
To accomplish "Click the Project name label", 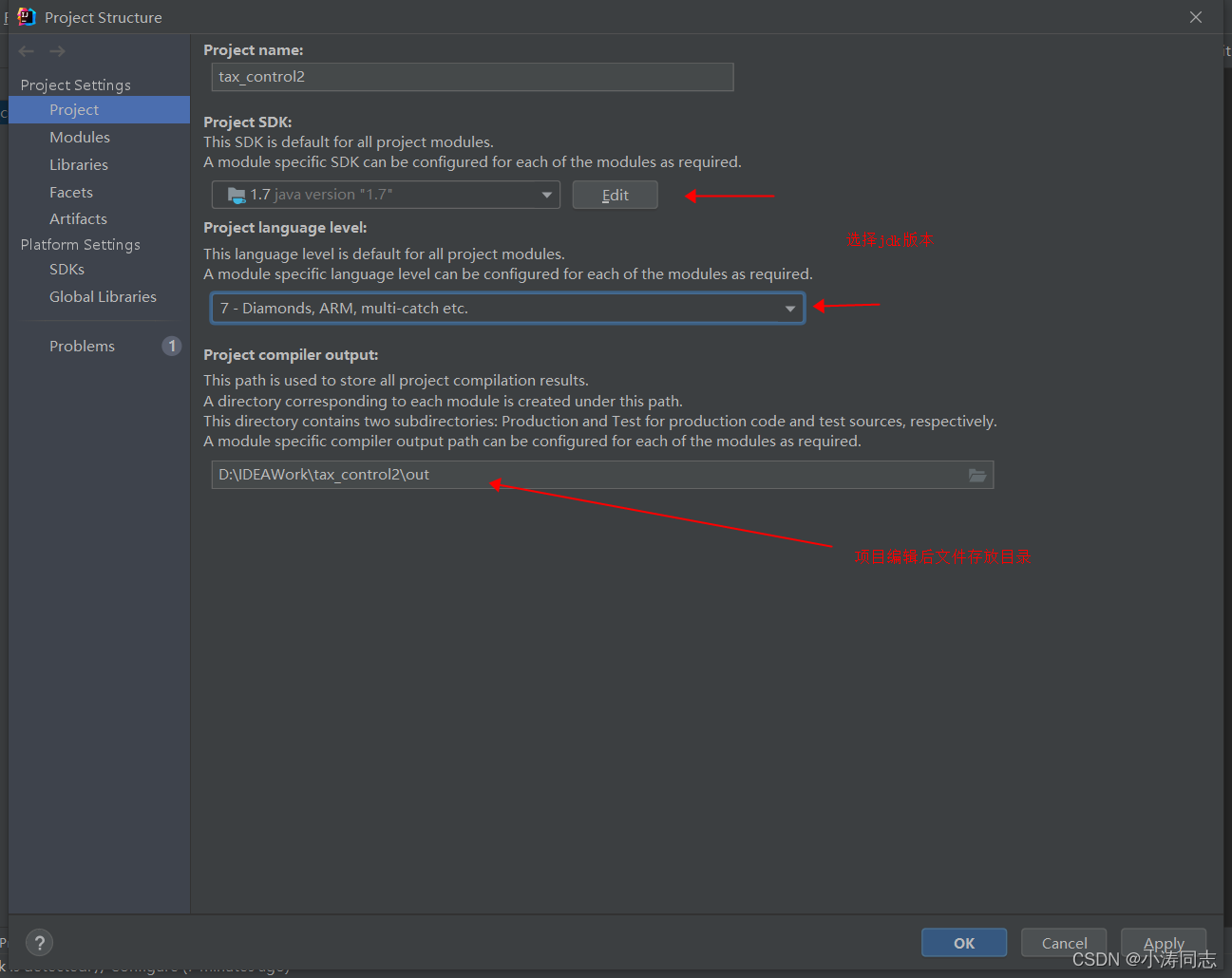I will click(x=254, y=50).
